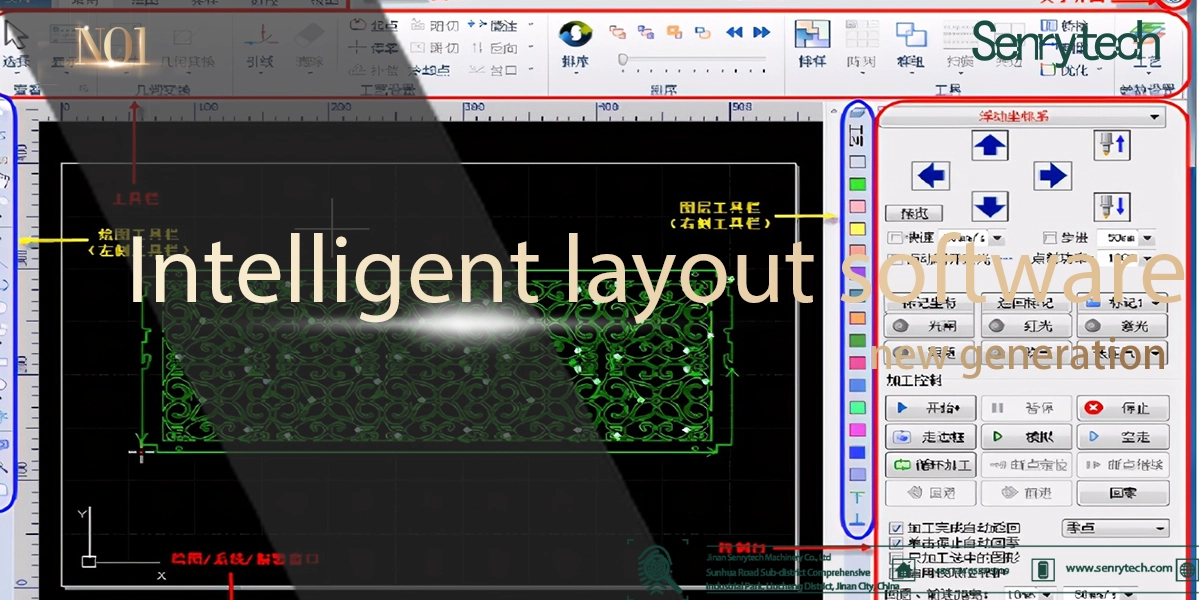Click the jog up arrow button

(x=990, y=146)
